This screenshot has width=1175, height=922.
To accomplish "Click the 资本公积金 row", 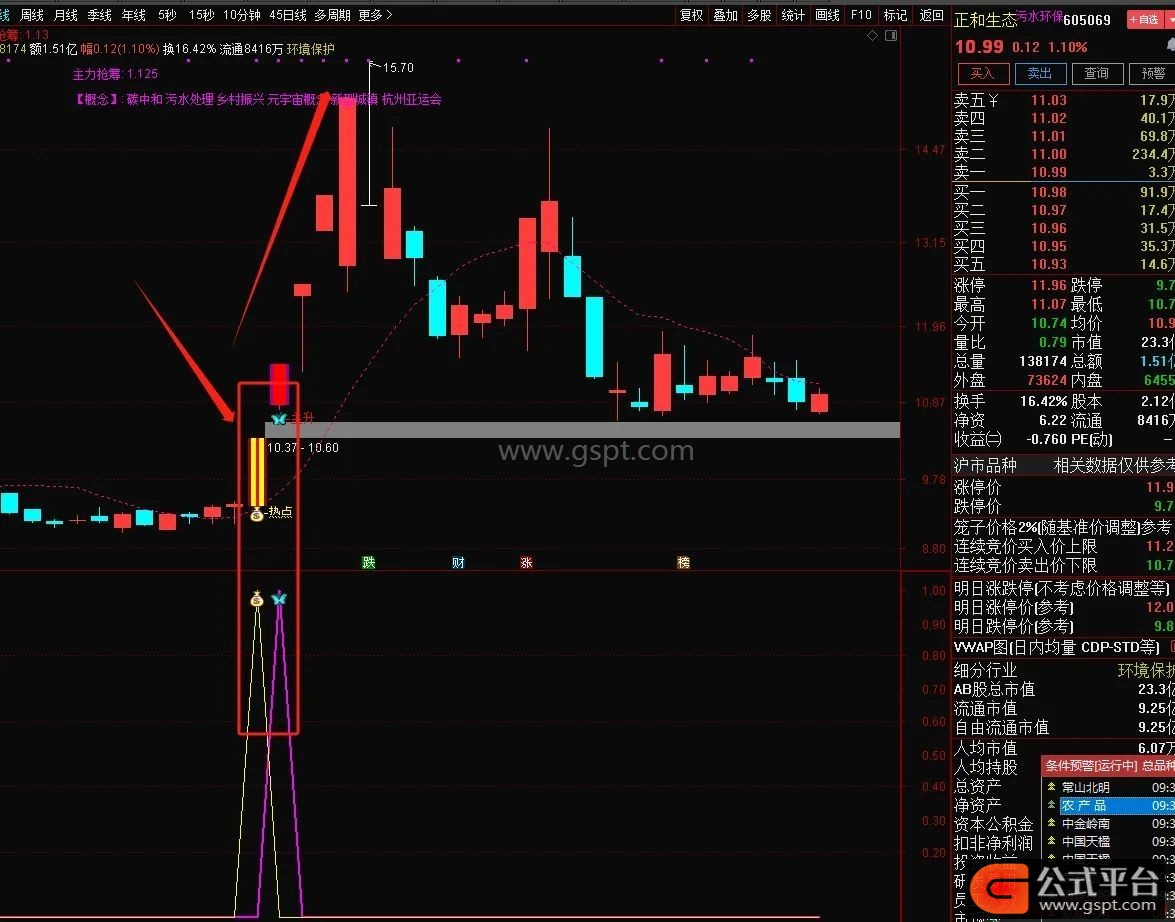I will click(x=994, y=825).
